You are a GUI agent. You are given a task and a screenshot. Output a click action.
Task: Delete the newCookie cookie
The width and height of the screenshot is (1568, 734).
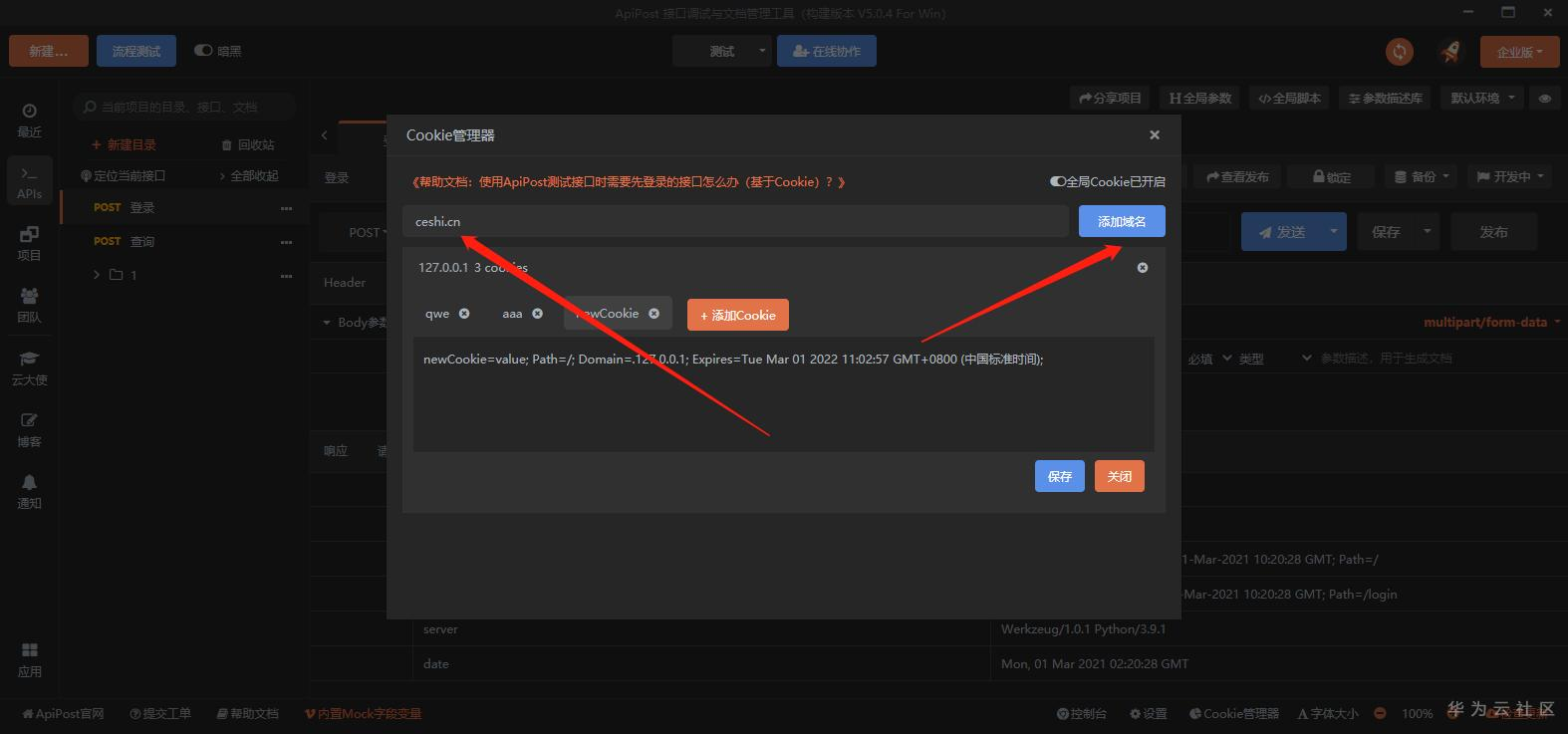(x=654, y=314)
